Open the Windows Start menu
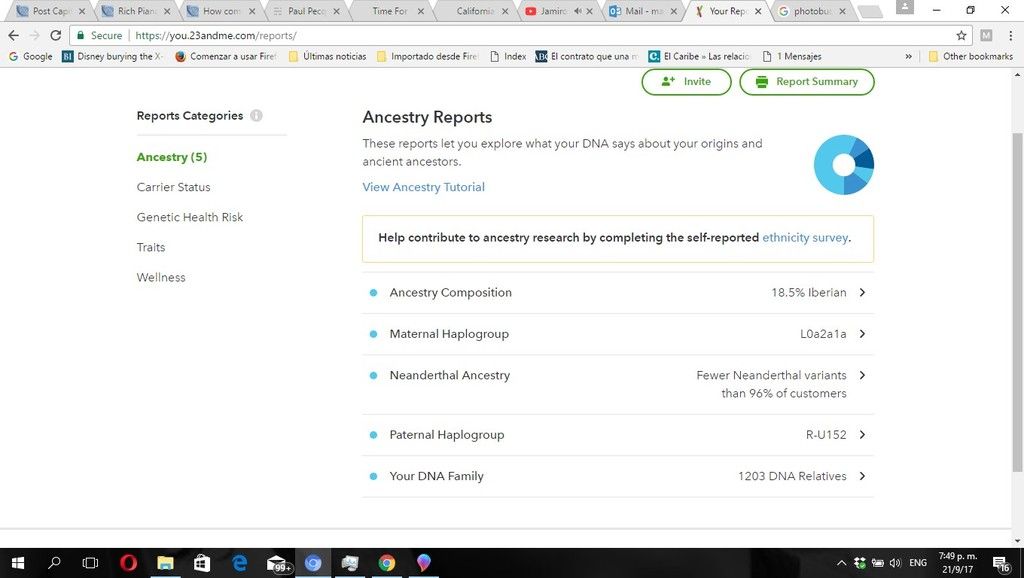1024x578 pixels. click(18, 562)
